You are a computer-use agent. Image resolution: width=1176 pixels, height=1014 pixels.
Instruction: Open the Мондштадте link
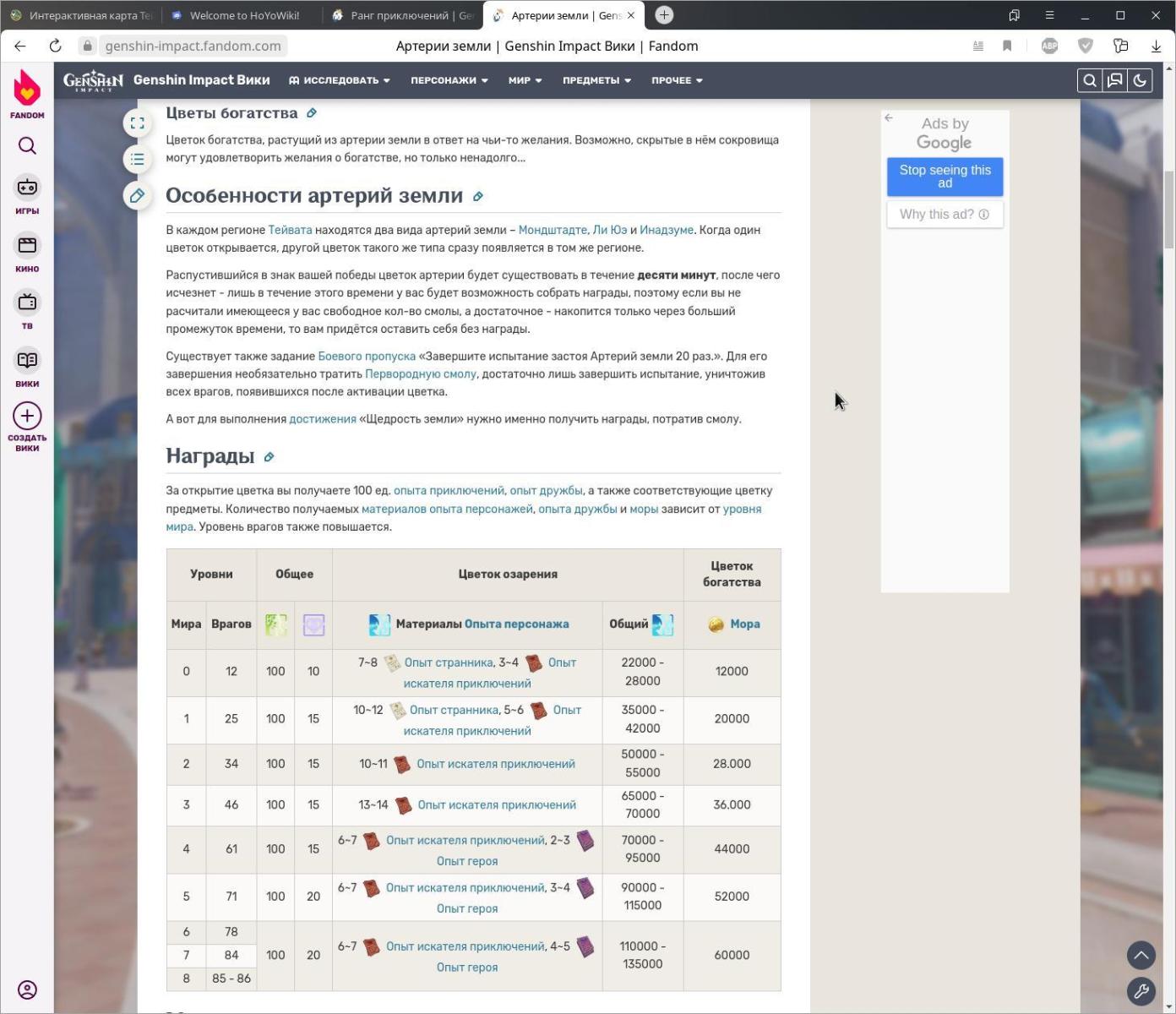[553, 230]
